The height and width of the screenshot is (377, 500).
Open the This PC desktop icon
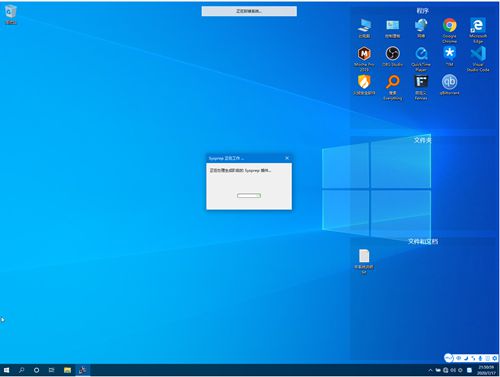[364, 28]
